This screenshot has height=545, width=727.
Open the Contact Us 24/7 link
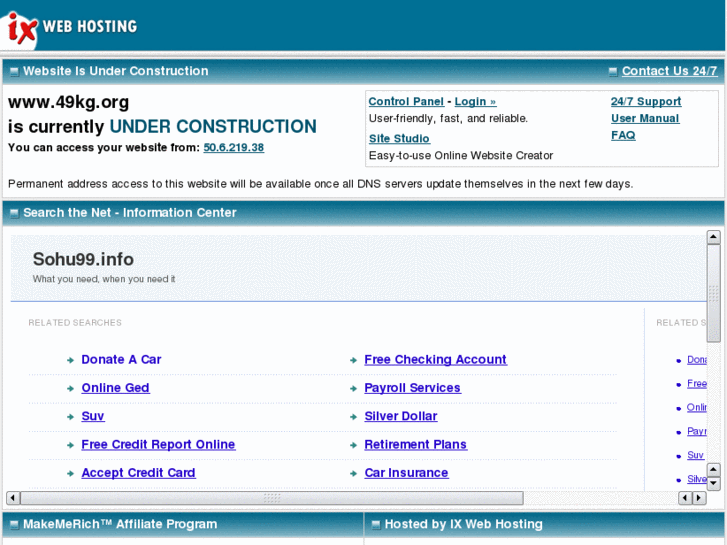pos(669,71)
